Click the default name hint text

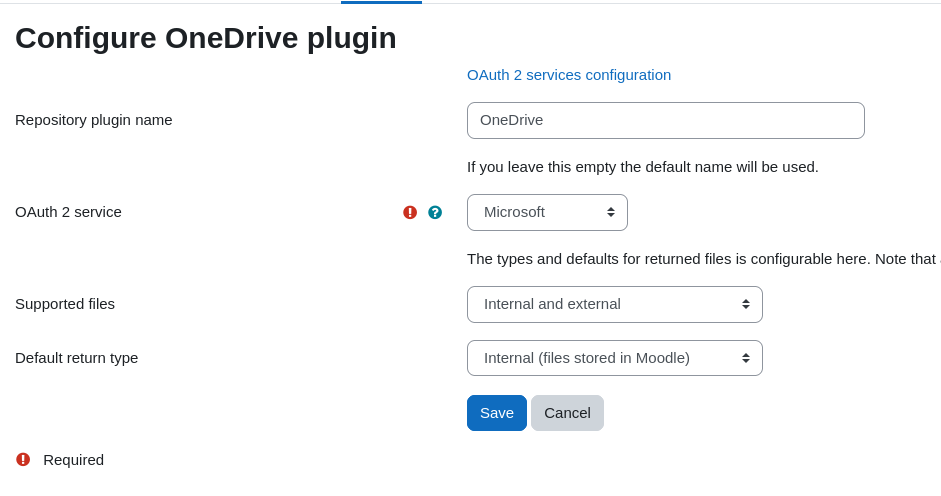643,167
